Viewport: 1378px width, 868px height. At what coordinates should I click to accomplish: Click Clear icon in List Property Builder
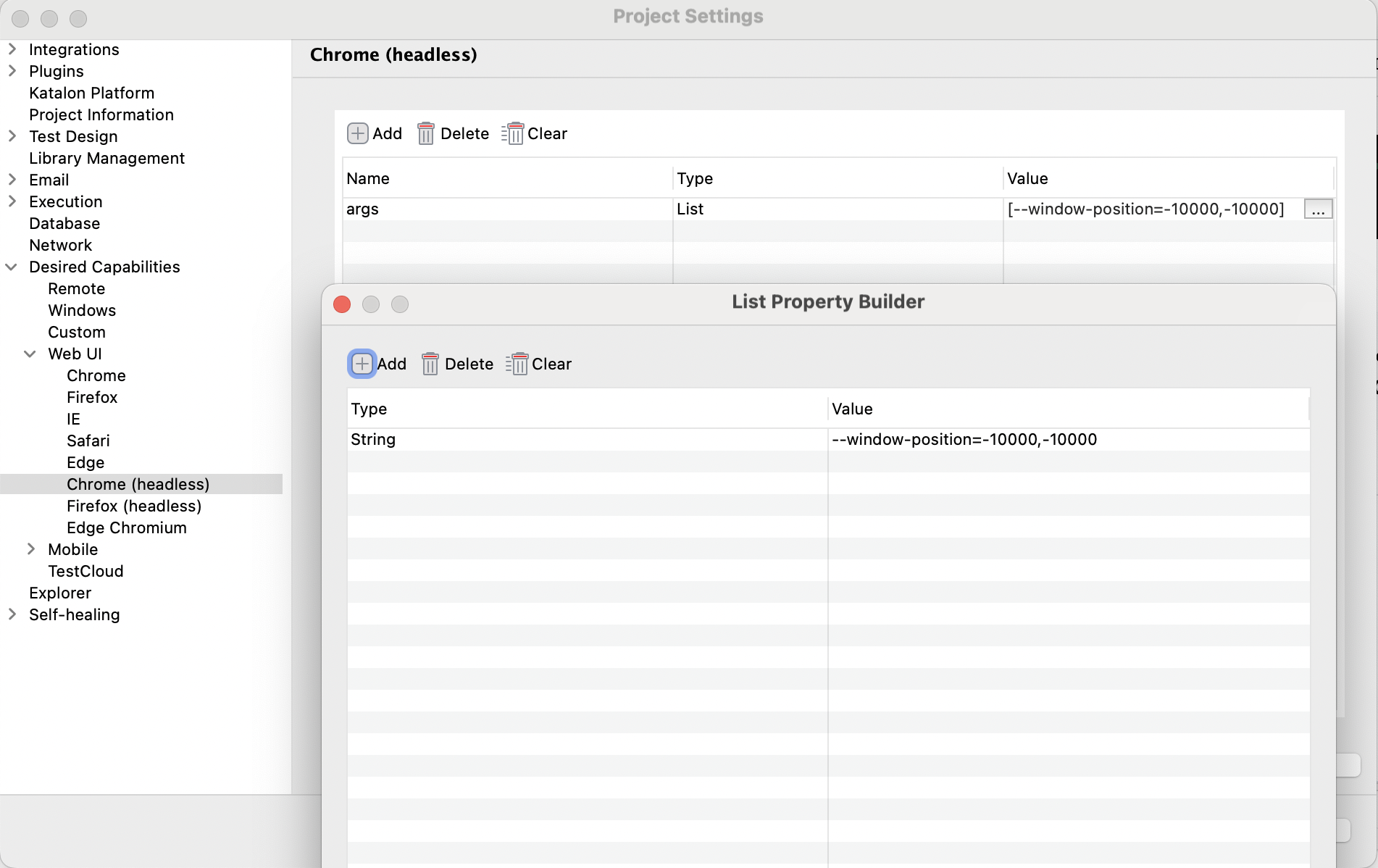coord(517,364)
